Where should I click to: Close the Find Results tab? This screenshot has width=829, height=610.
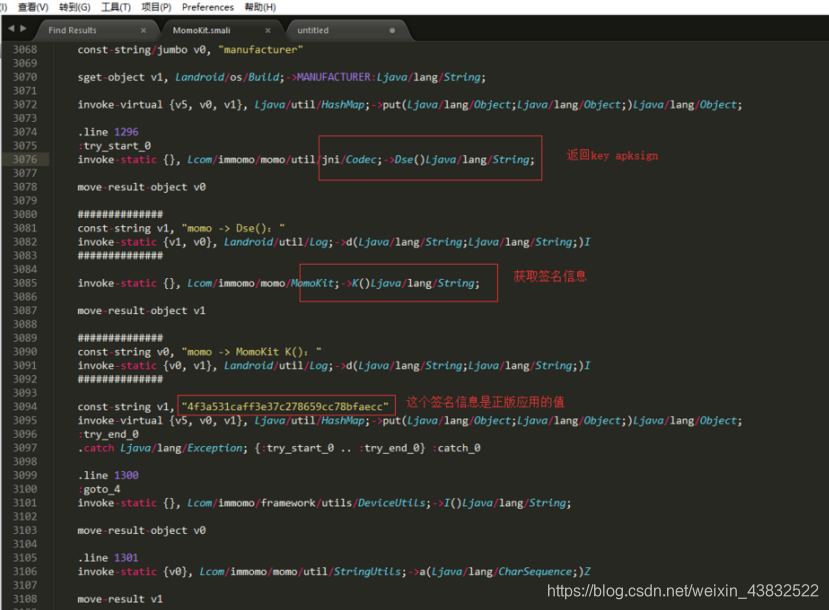pos(143,30)
